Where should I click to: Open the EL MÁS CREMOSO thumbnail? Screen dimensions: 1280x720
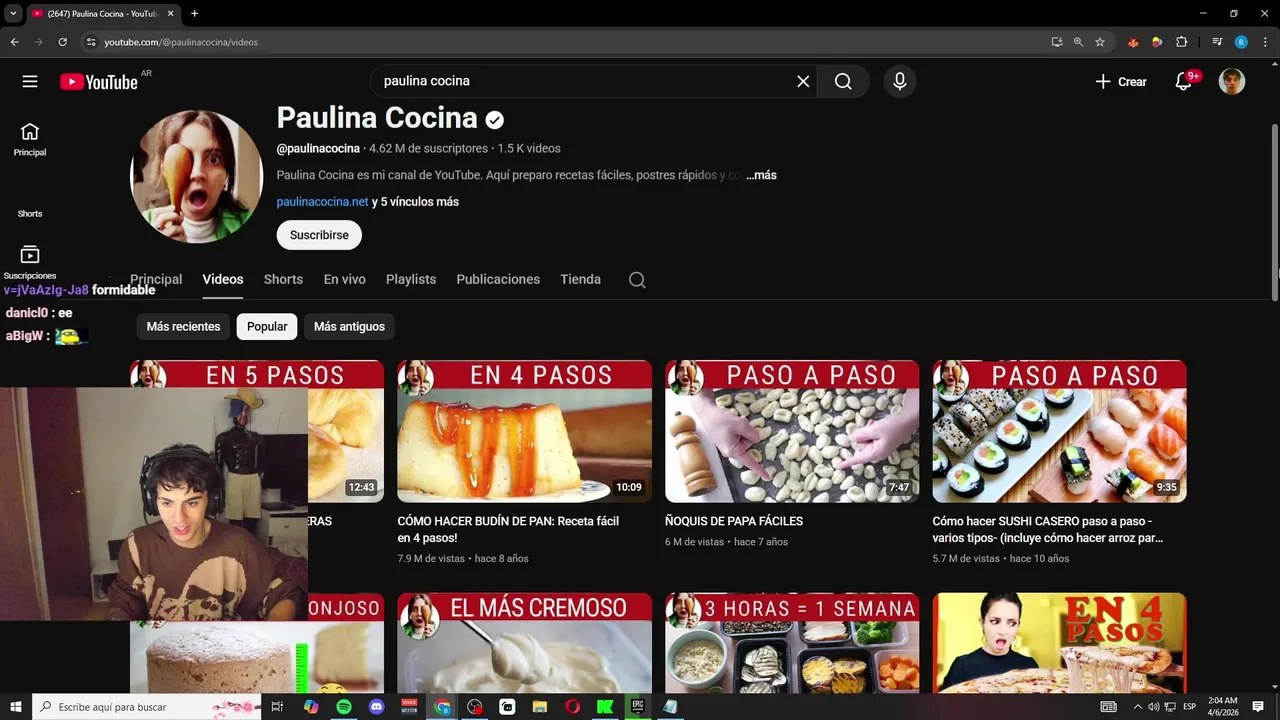pyautogui.click(x=524, y=643)
